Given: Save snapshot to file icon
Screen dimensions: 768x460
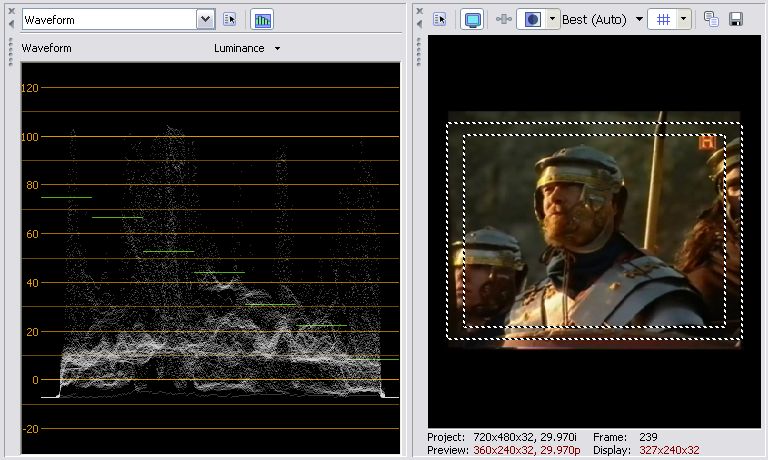Looking at the screenshot, I should (x=736, y=20).
